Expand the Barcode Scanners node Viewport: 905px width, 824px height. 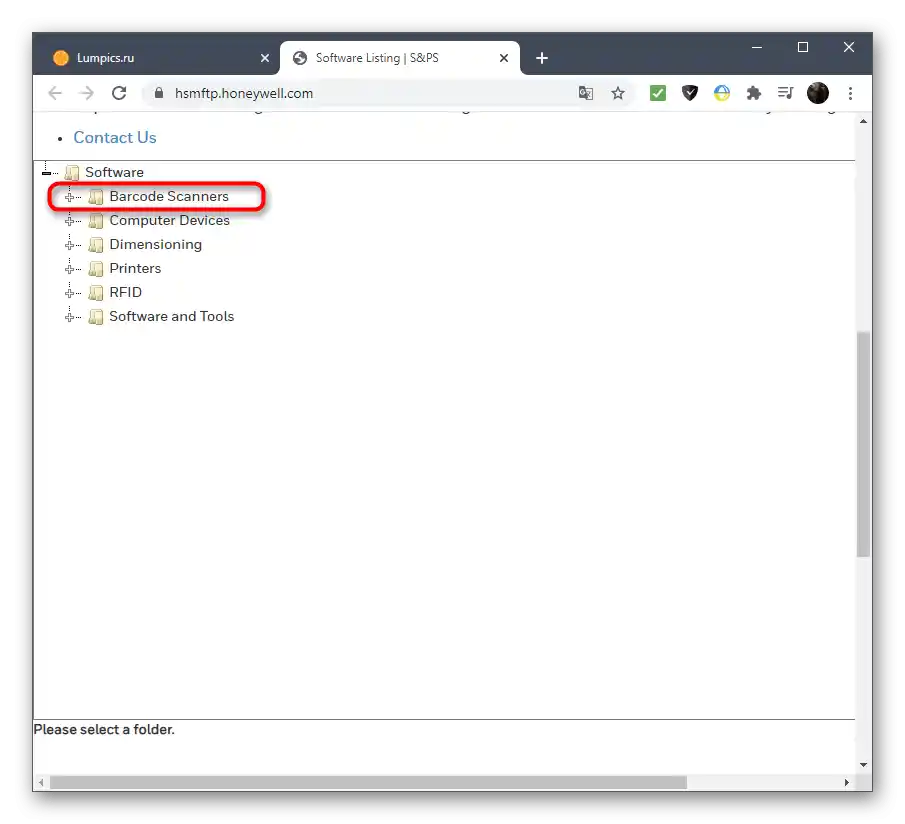pyautogui.click(x=69, y=197)
